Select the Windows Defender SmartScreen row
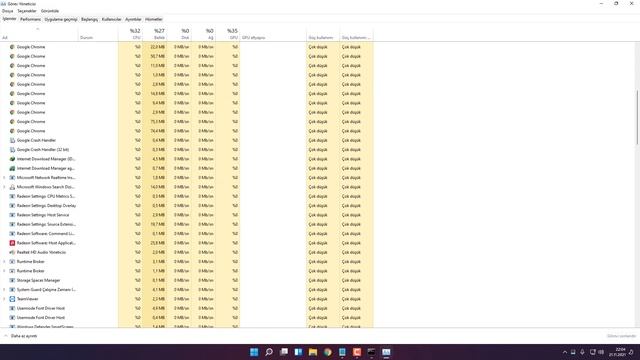640x360 pixels. (187, 326)
